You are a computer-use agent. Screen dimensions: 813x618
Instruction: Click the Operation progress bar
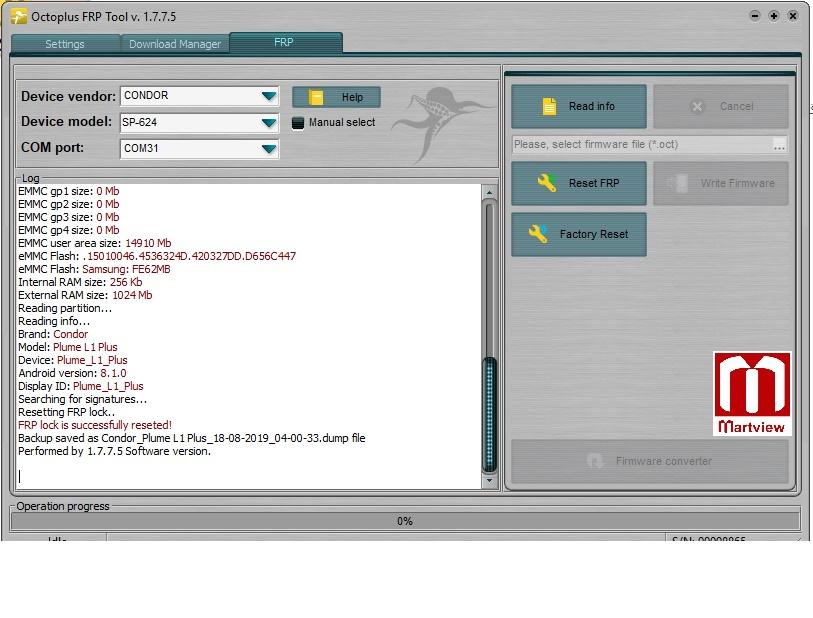[x=404, y=521]
